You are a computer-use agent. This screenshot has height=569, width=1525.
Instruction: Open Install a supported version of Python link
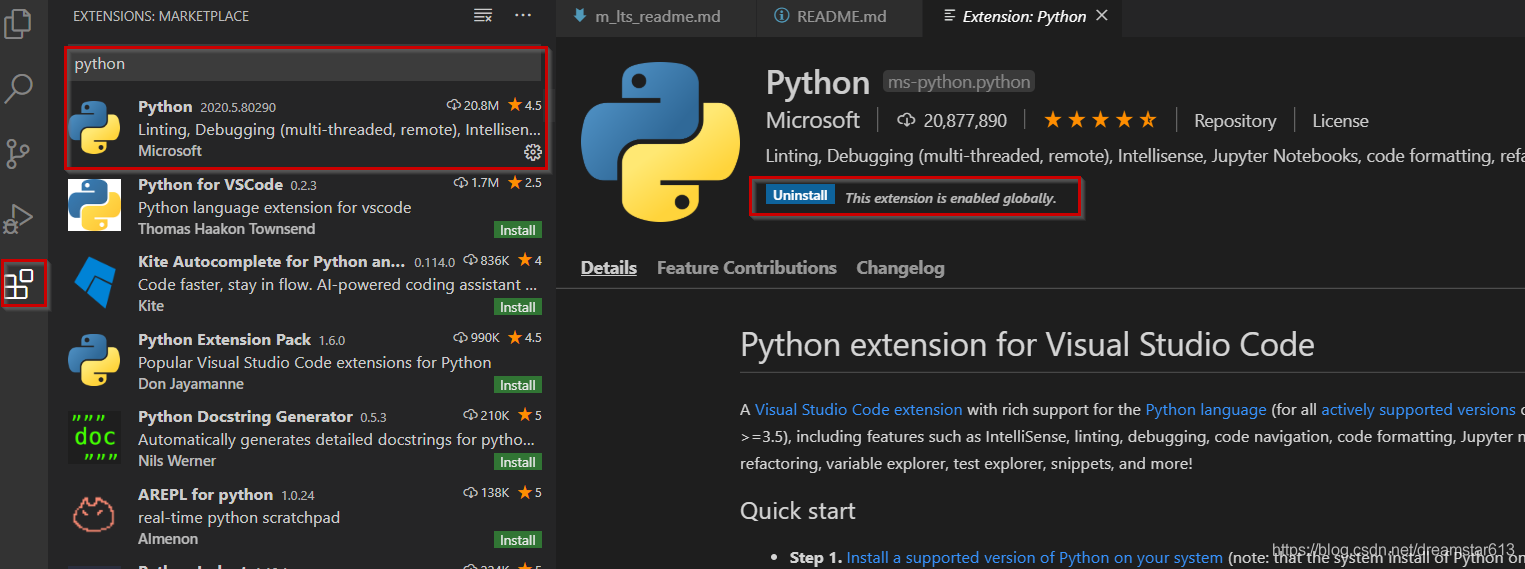point(1034,558)
